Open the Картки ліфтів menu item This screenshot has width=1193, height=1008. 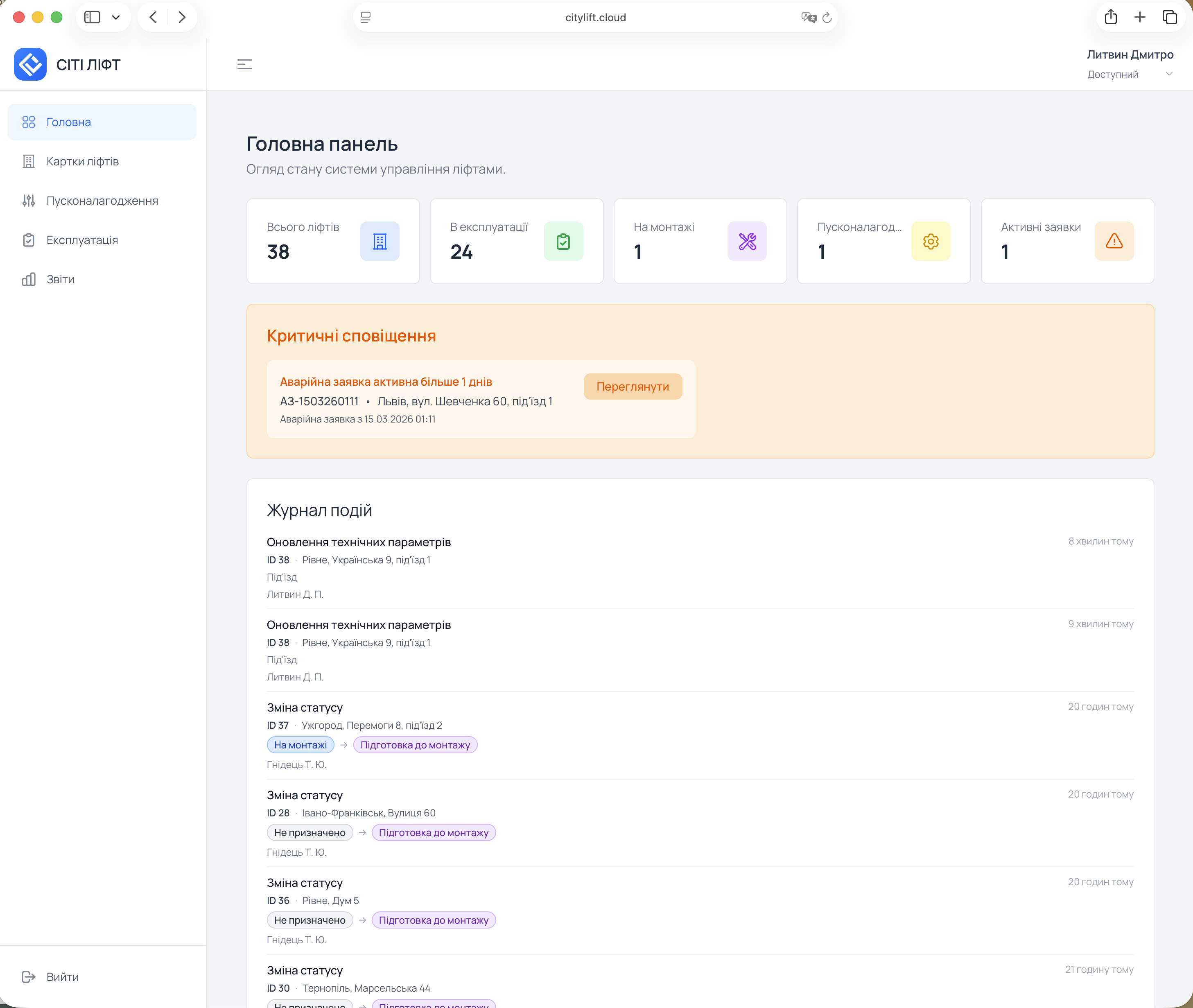(82, 162)
